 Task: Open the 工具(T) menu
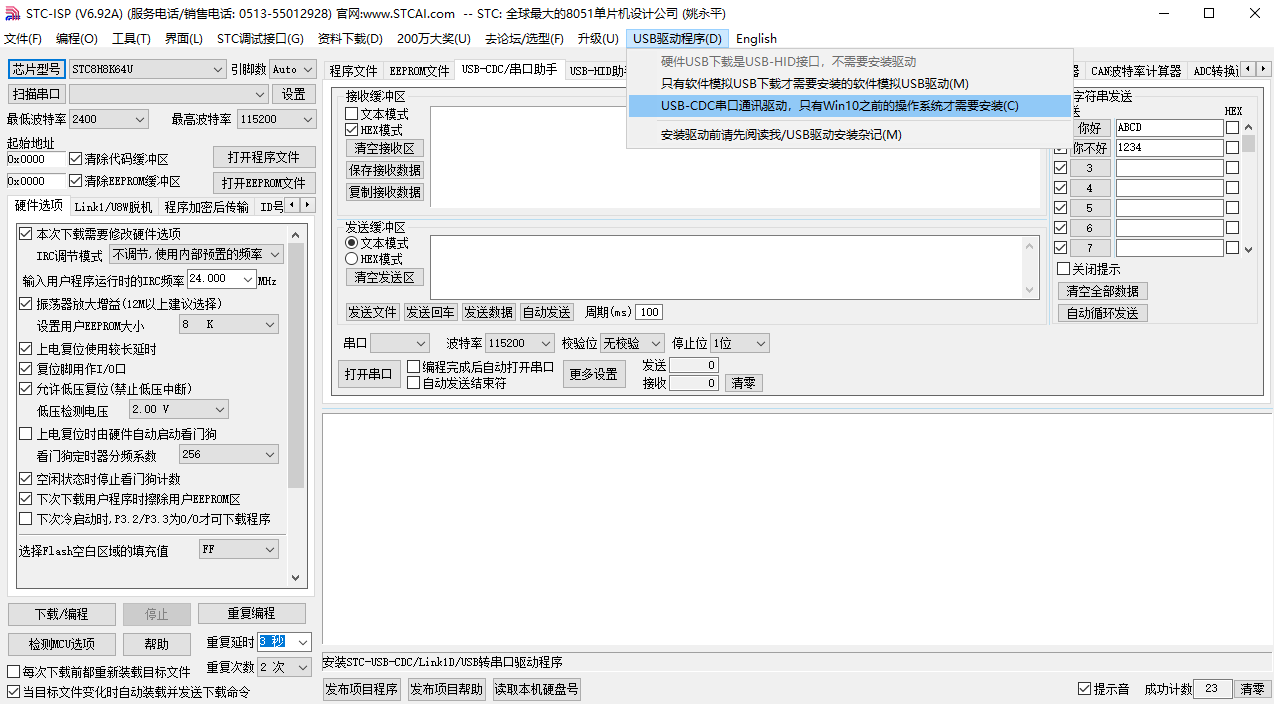[x=131, y=39]
